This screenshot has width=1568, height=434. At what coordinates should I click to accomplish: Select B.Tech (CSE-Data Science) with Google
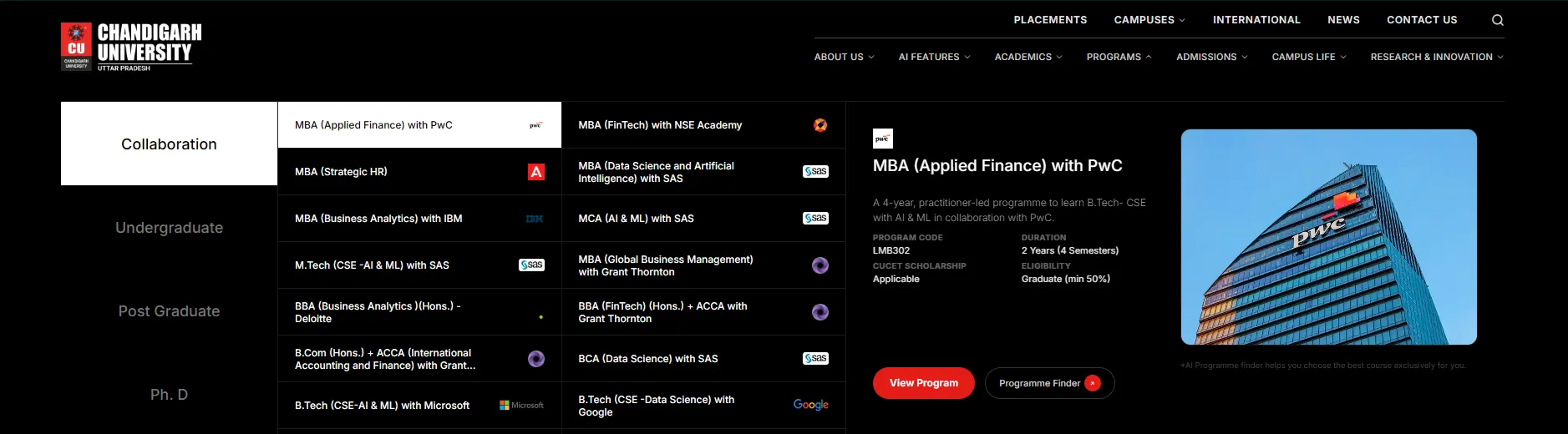point(703,406)
